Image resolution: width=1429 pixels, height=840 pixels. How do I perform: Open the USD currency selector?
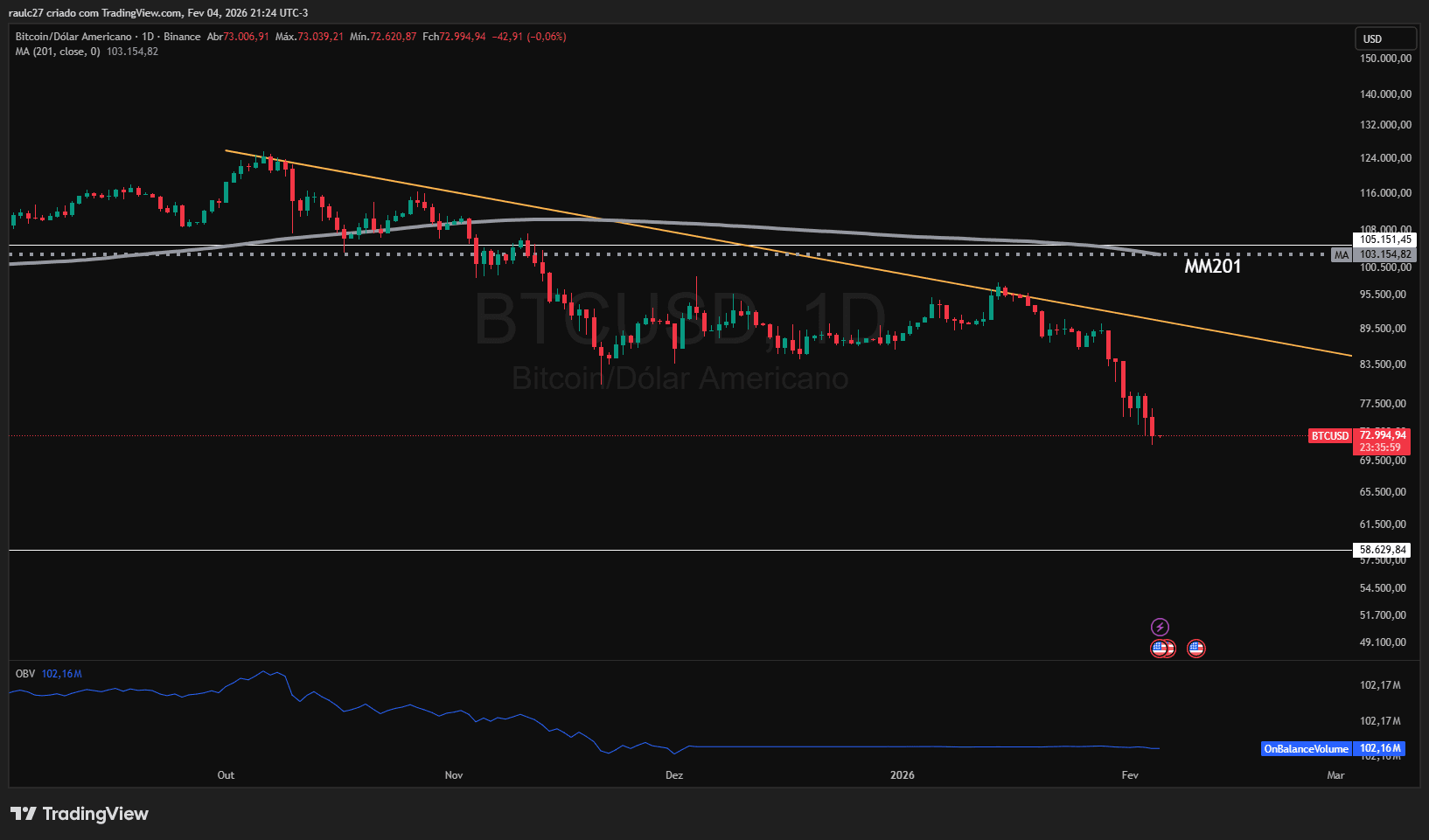click(1385, 38)
